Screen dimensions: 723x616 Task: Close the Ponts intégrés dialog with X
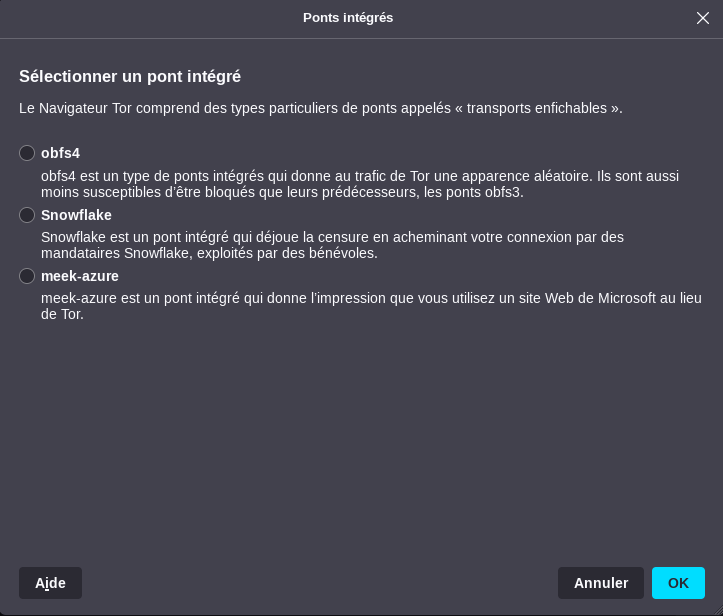703,18
